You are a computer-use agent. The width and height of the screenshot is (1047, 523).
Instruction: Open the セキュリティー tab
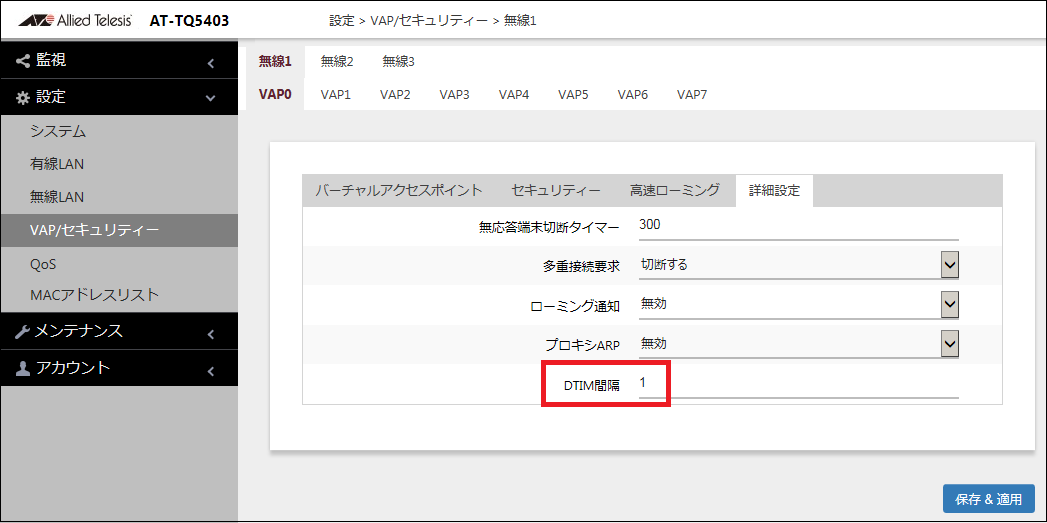pos(556,190)
